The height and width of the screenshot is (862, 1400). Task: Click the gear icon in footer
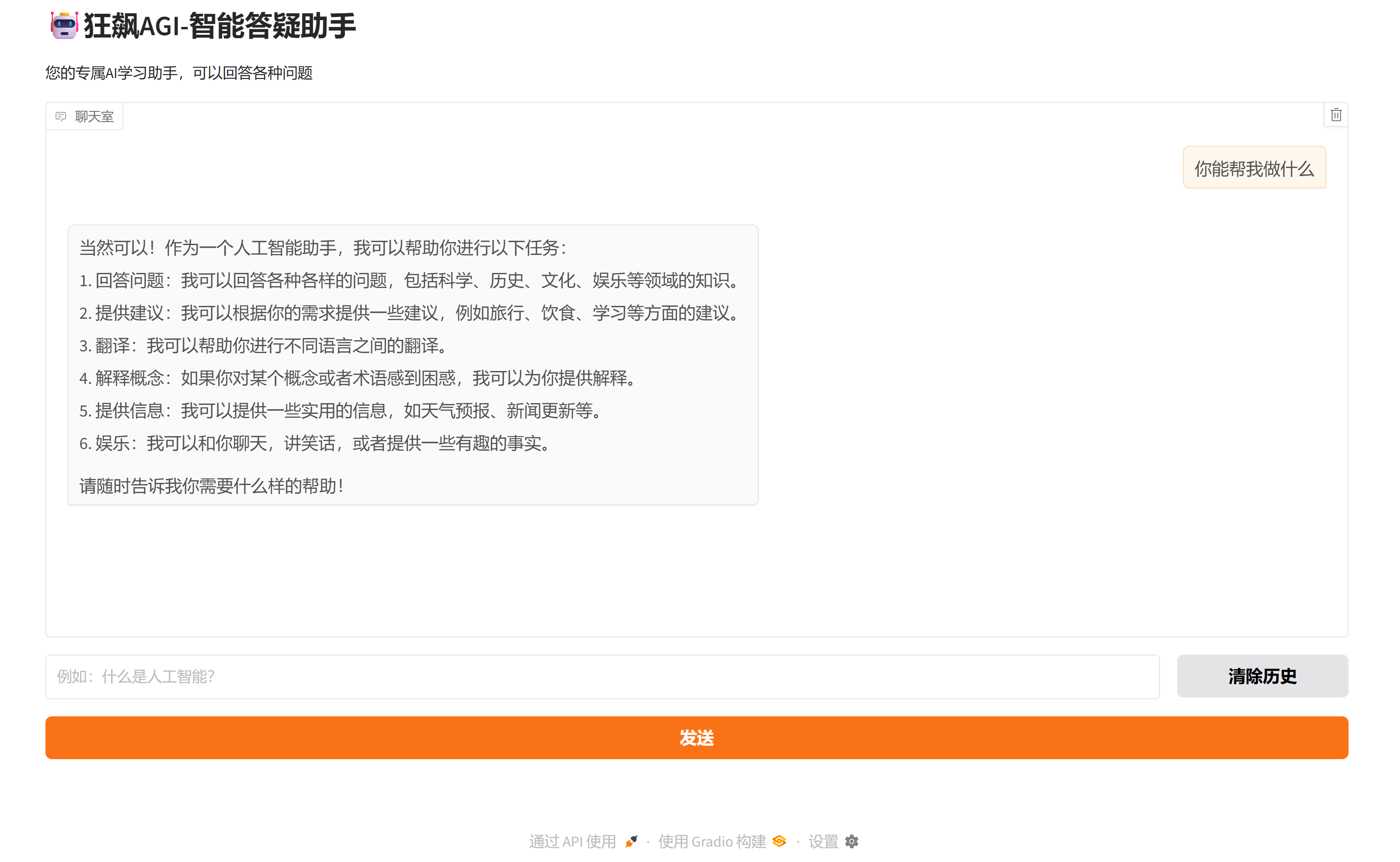click(x=851, y=841)
